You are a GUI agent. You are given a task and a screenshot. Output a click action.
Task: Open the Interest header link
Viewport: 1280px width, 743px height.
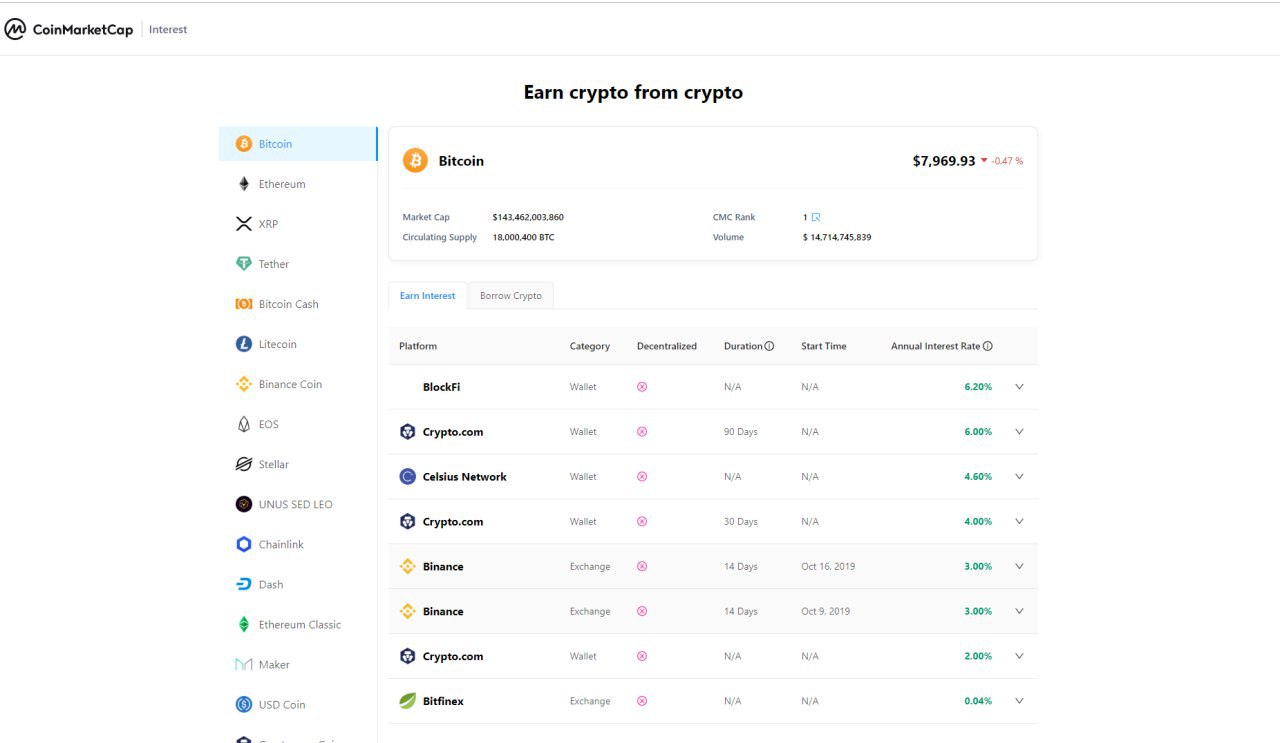click(168, 29)
